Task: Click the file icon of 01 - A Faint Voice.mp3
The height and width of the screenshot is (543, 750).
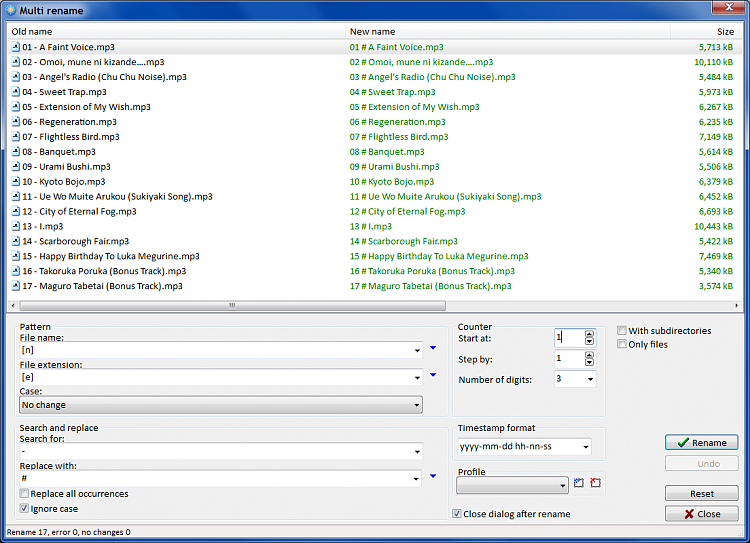Action: coord(15,47)
